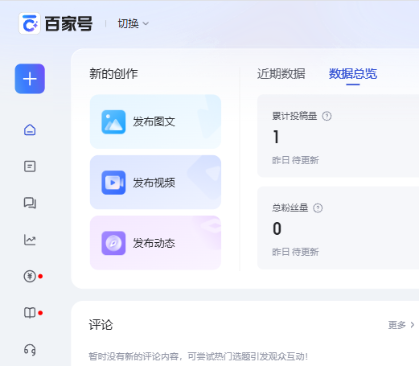Image resolution: width=419 pixels, height=366 pixels.
Task: Open customer service headset icon in sidebar
Action: click(30, 350)
